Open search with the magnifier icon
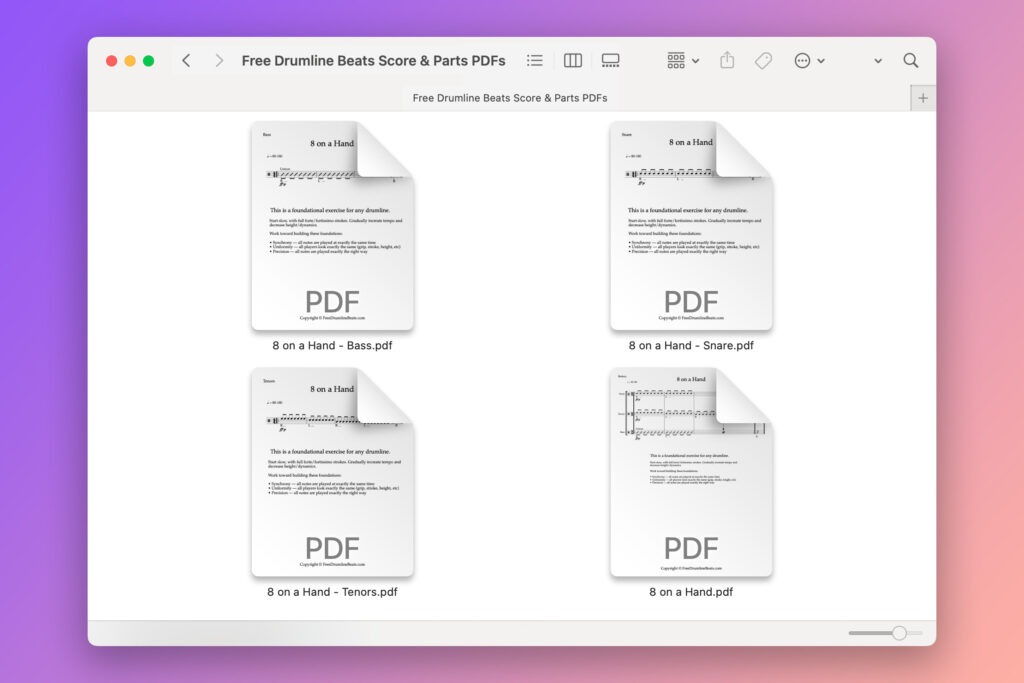This screenshot has height=683, width=1024. tap(911, 60)
